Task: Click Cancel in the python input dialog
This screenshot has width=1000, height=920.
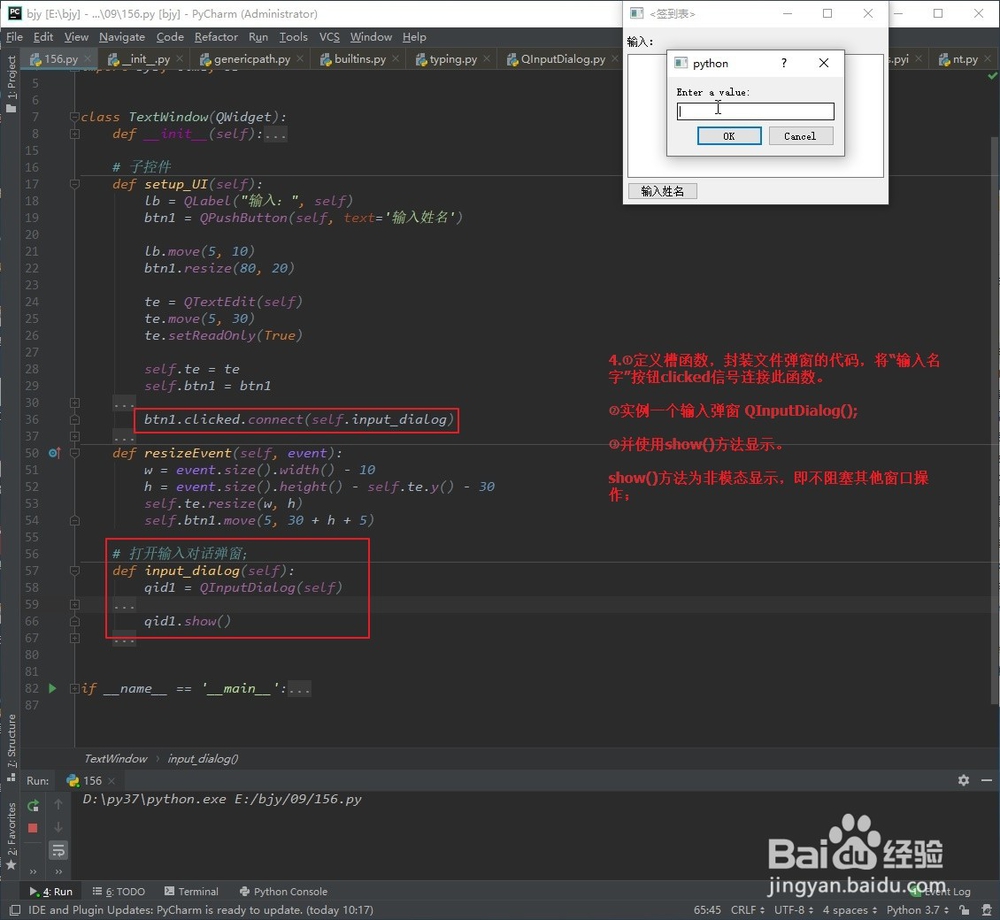Action: (x=800, y=136)
